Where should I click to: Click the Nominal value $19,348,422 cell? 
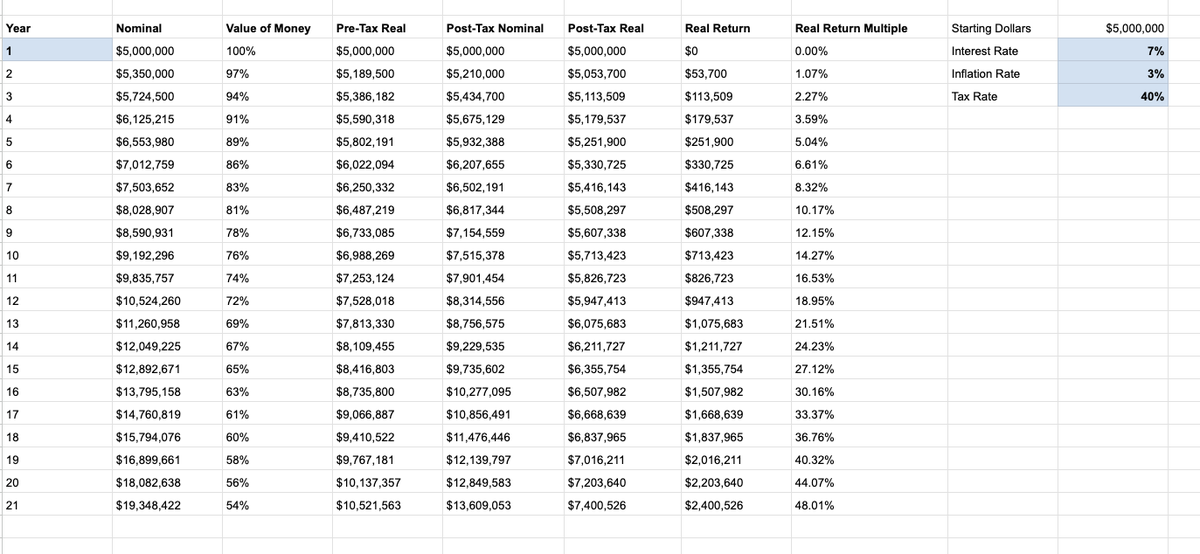point(165,505)
